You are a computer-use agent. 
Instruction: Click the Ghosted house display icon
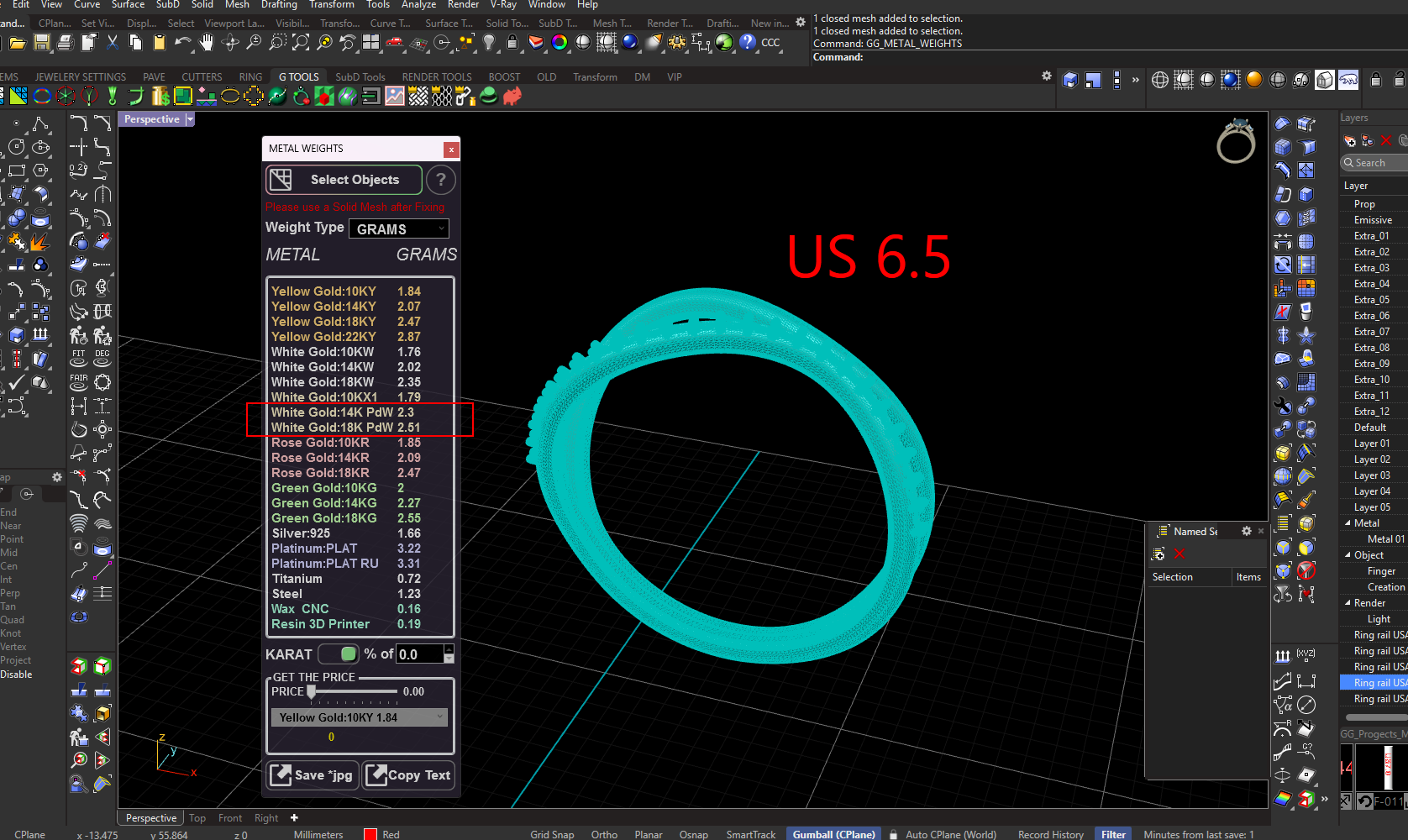coord(1325,80)
